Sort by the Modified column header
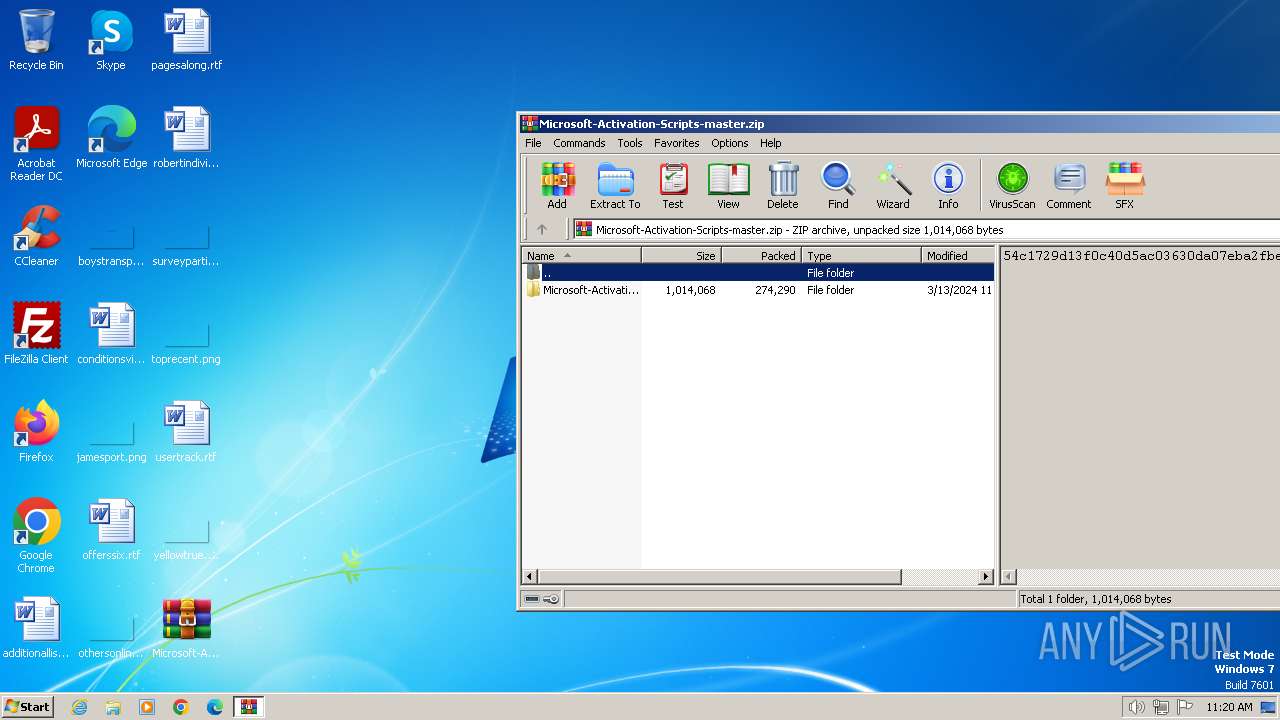 (x=957, y=256)
